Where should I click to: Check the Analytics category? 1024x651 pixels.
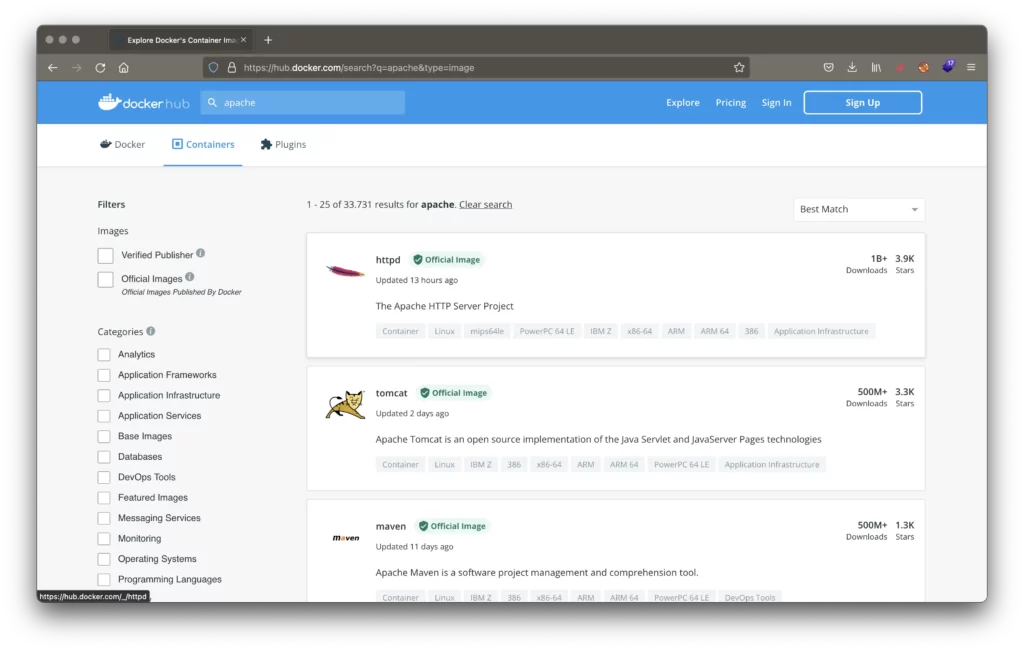coord(104,355)
